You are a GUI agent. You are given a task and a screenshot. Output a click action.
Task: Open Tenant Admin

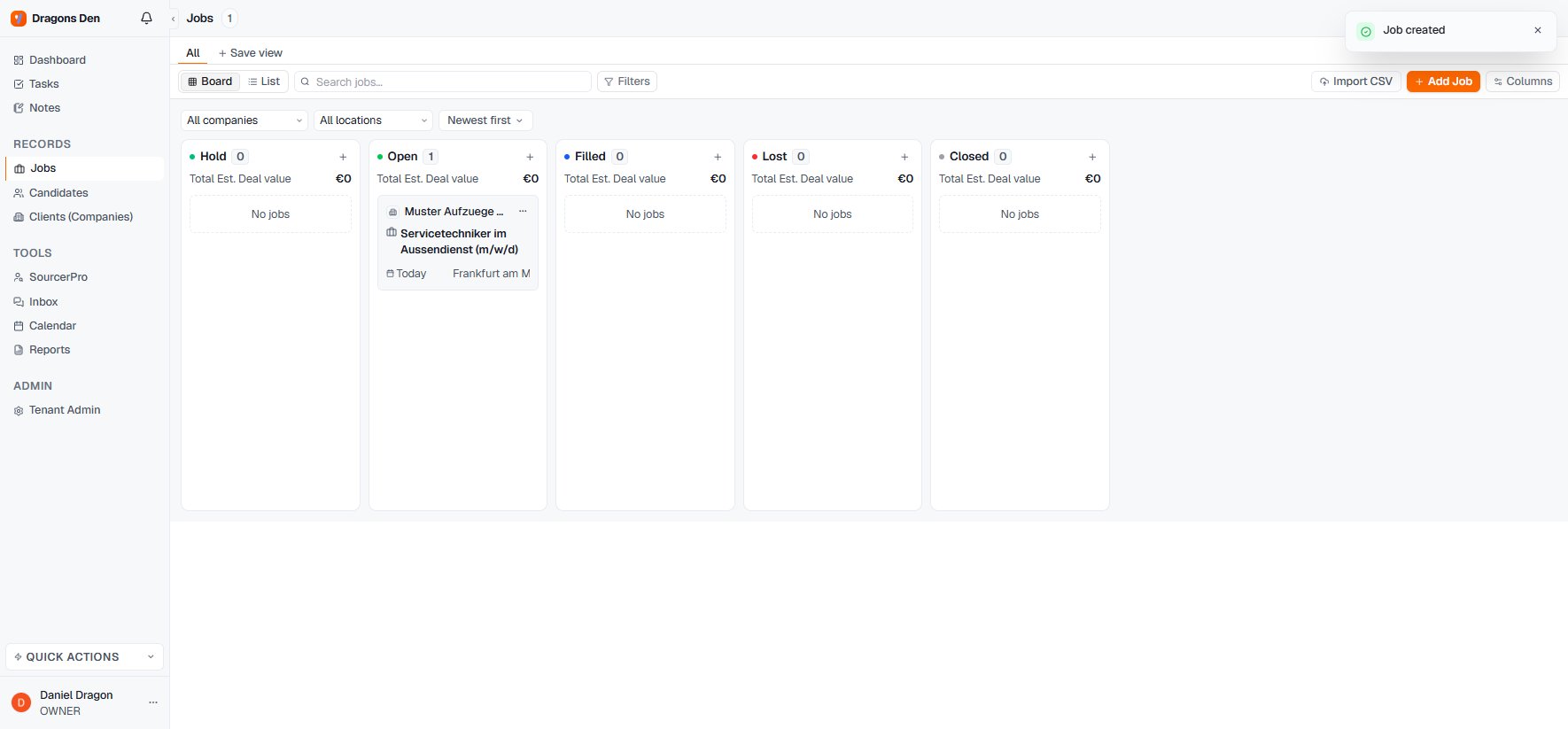coord(84,410)
